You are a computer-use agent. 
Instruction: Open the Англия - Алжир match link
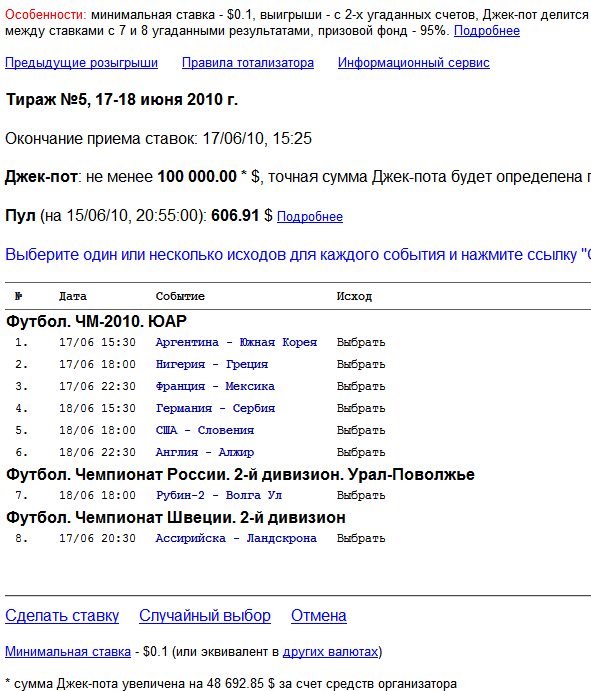pos(205,452)
